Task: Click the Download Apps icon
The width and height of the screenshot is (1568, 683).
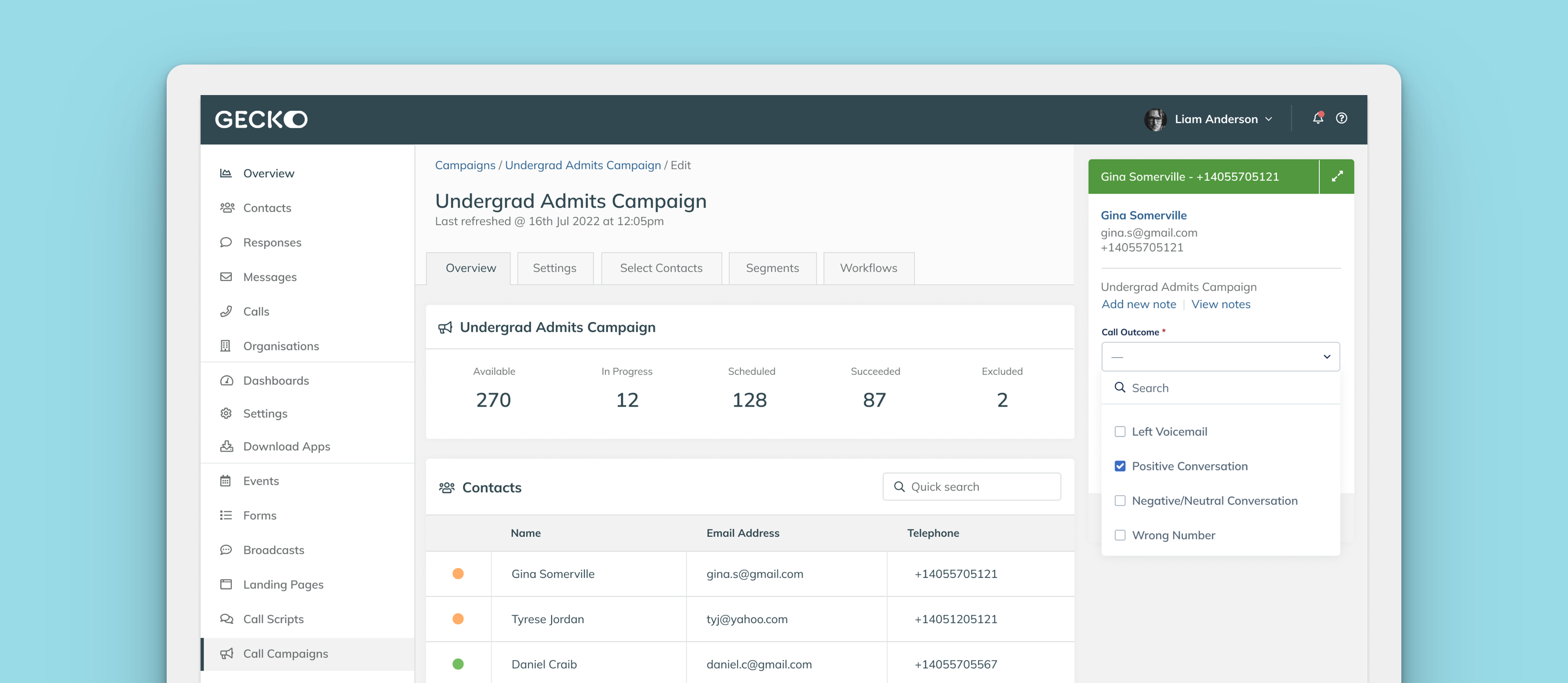Action: click(227, 446)
